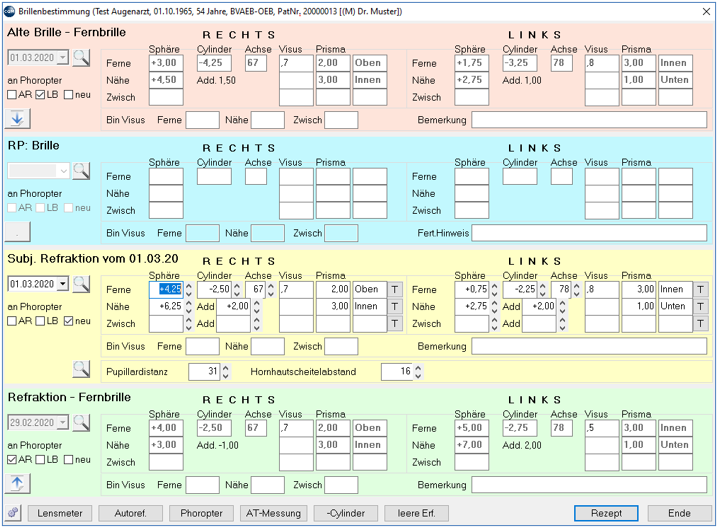Click T button in left Zwisch prism row
Image resolution: width=718 pixels, height=528 pixels.
coord(700,323)
